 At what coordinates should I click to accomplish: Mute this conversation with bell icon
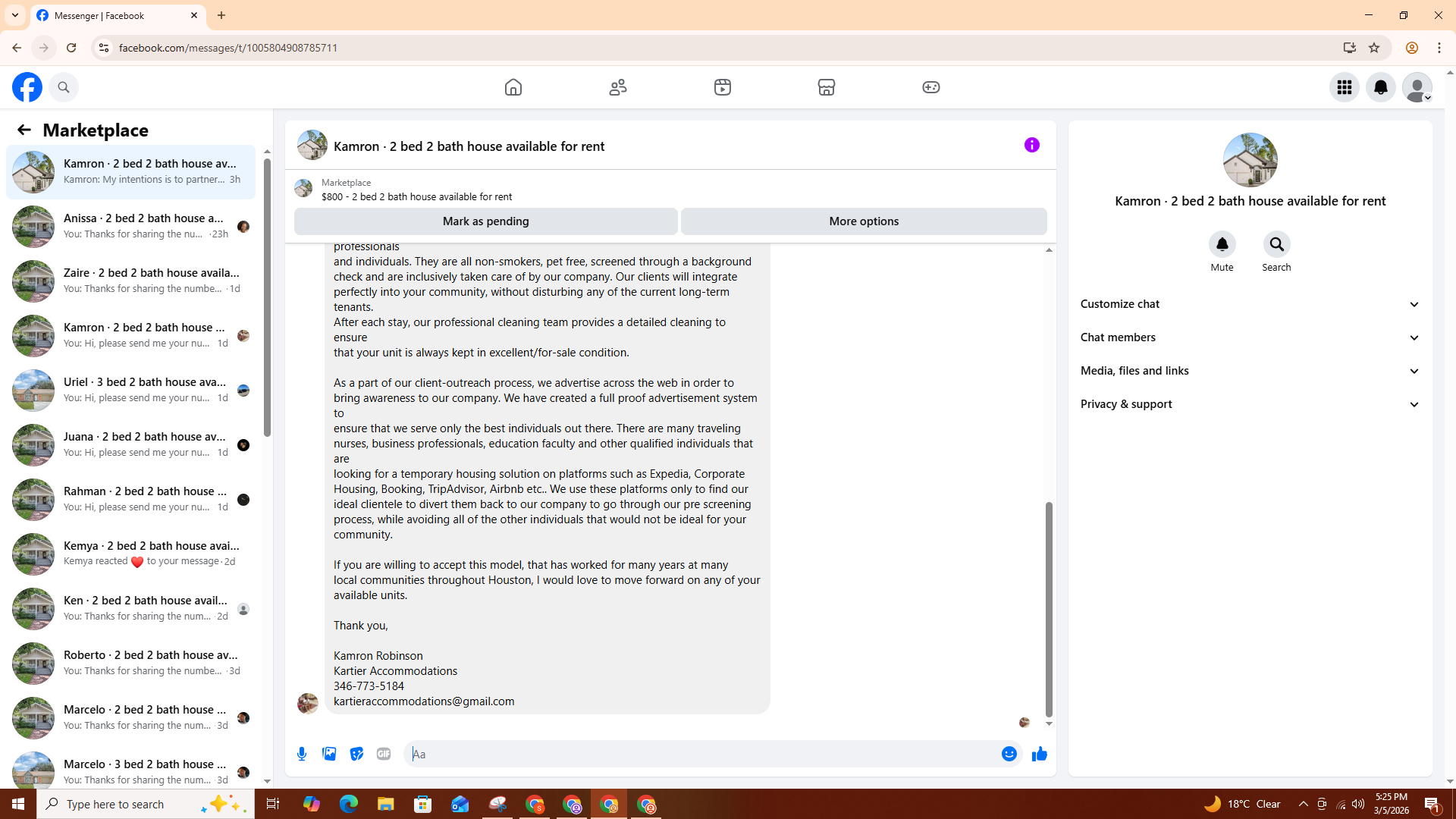click(x=1222, y=245)
